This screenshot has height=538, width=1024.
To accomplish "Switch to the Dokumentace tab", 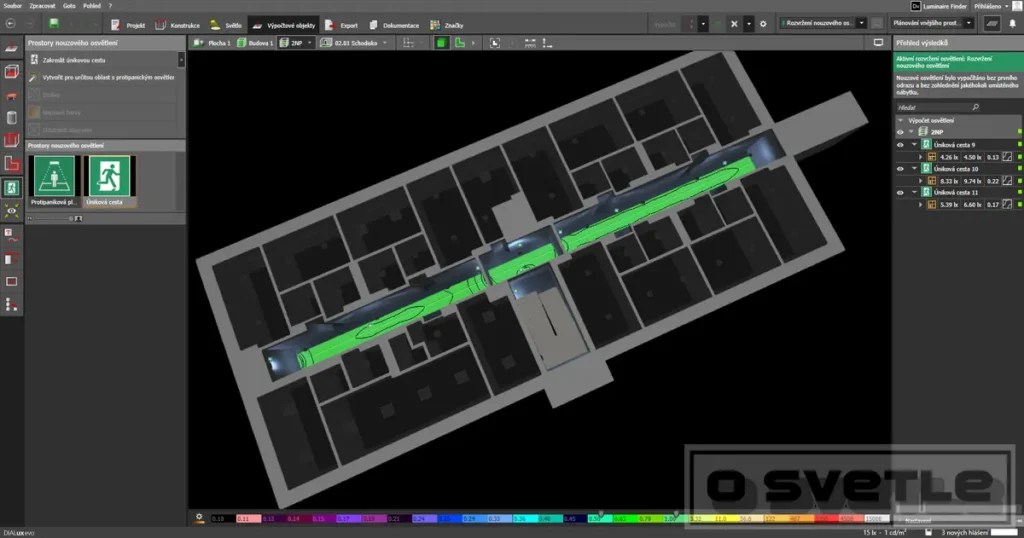I will (394, 25).
